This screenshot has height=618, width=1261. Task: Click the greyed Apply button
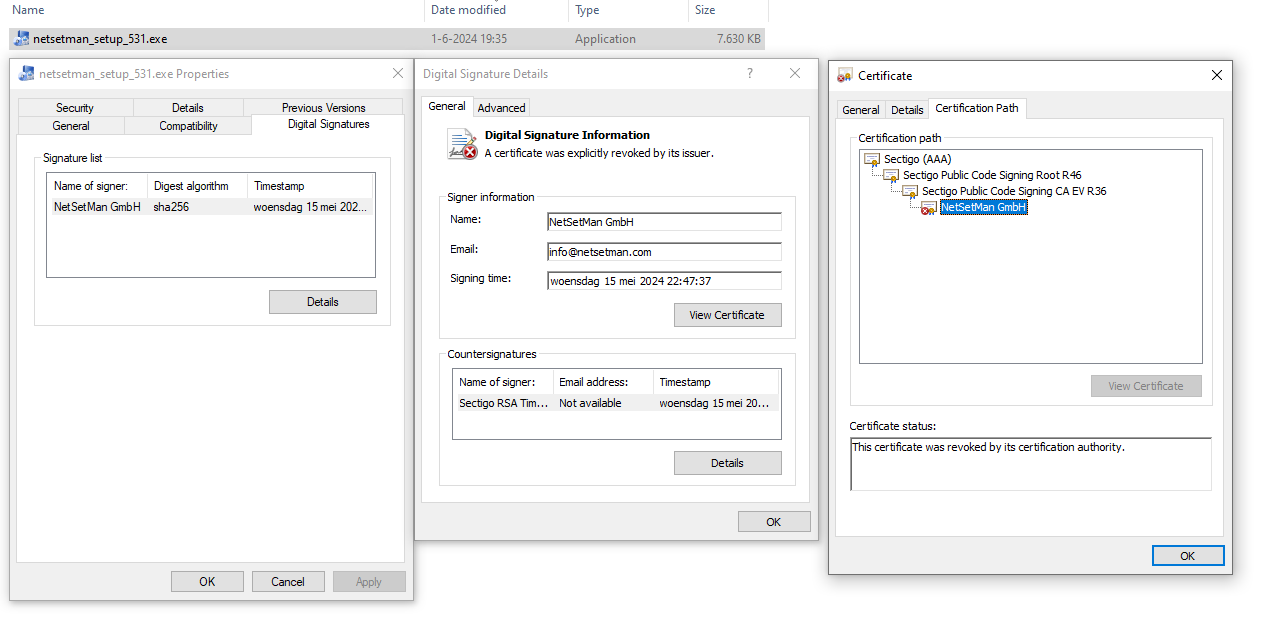click(x=369, y=582)
